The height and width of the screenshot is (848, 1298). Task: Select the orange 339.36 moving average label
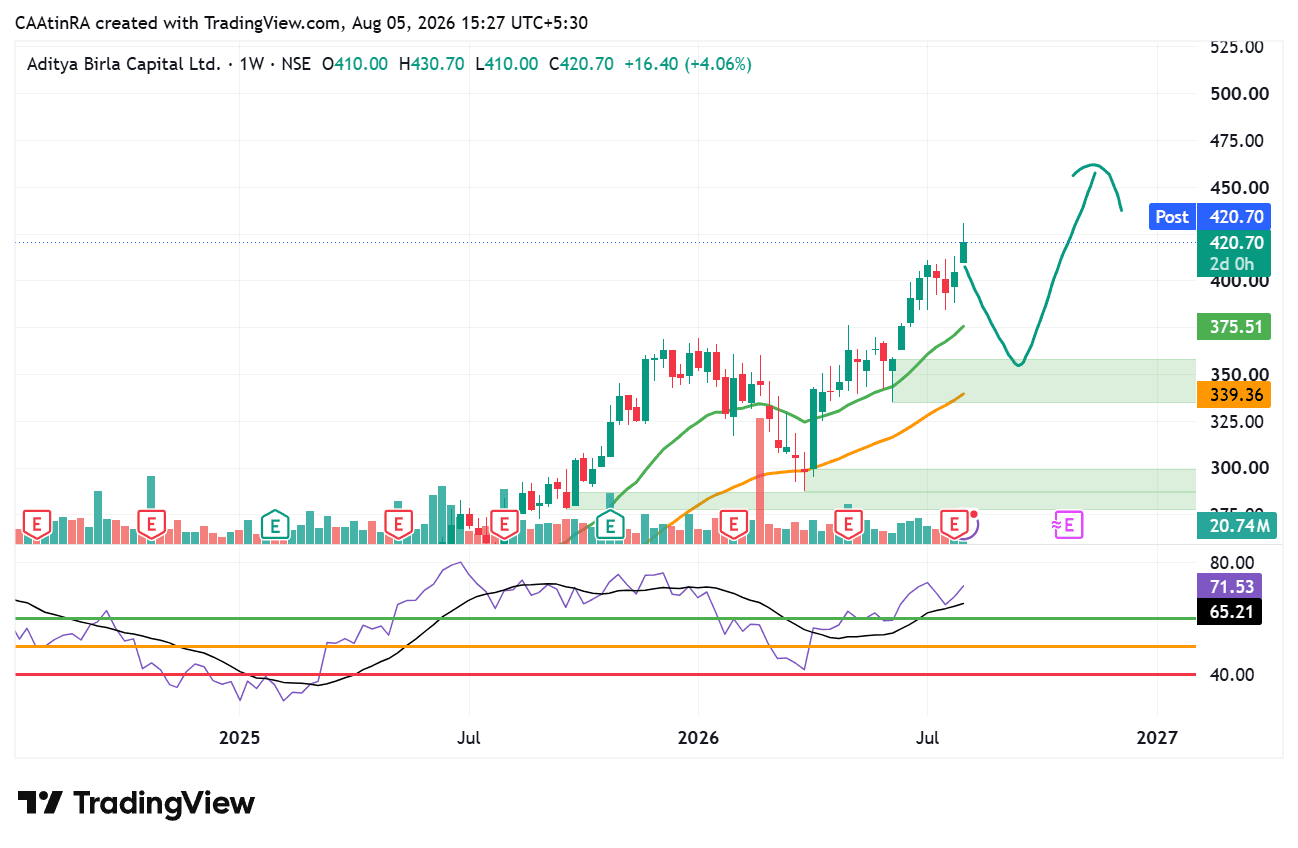[x=1234, y=394]
